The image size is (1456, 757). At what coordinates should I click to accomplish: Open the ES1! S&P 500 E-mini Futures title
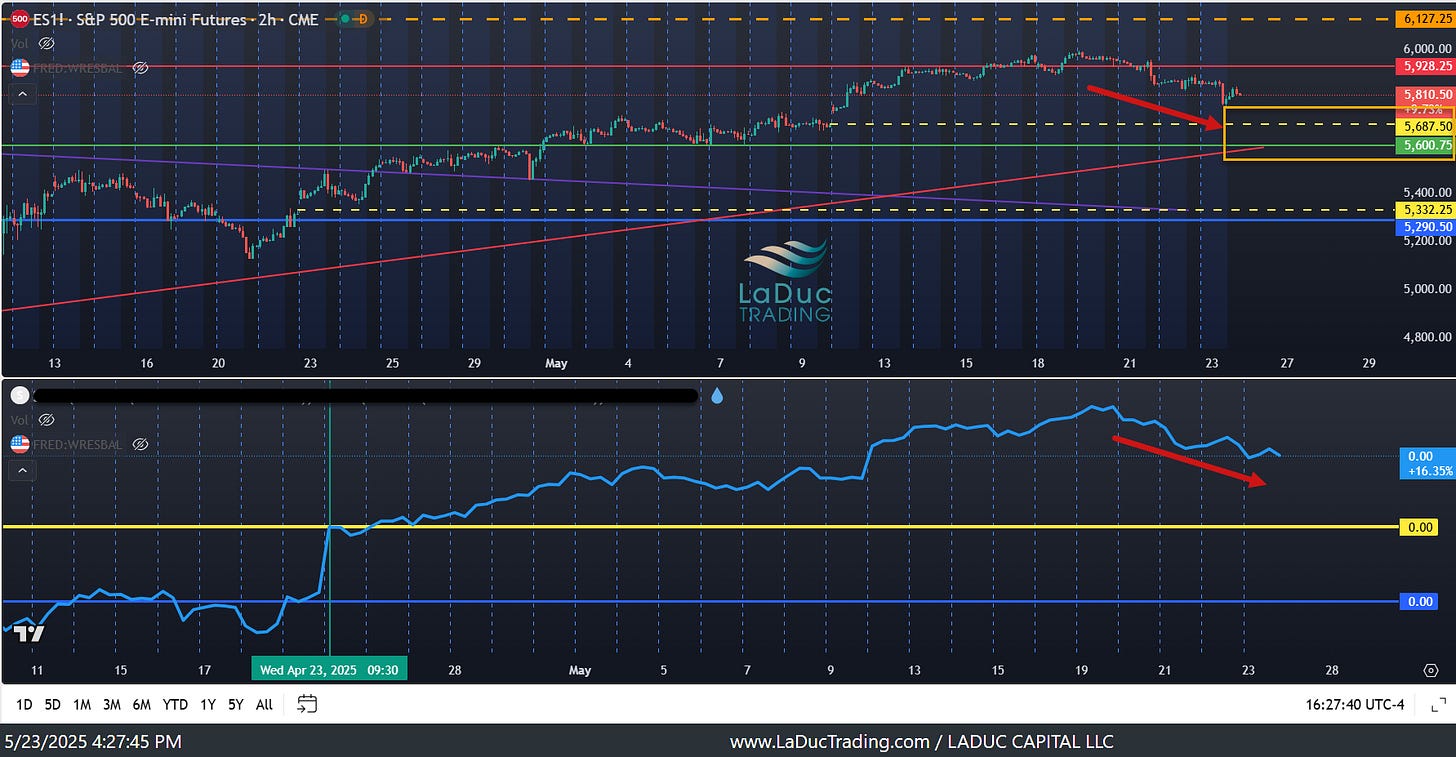pyautogui.click(x=175, y=19)
